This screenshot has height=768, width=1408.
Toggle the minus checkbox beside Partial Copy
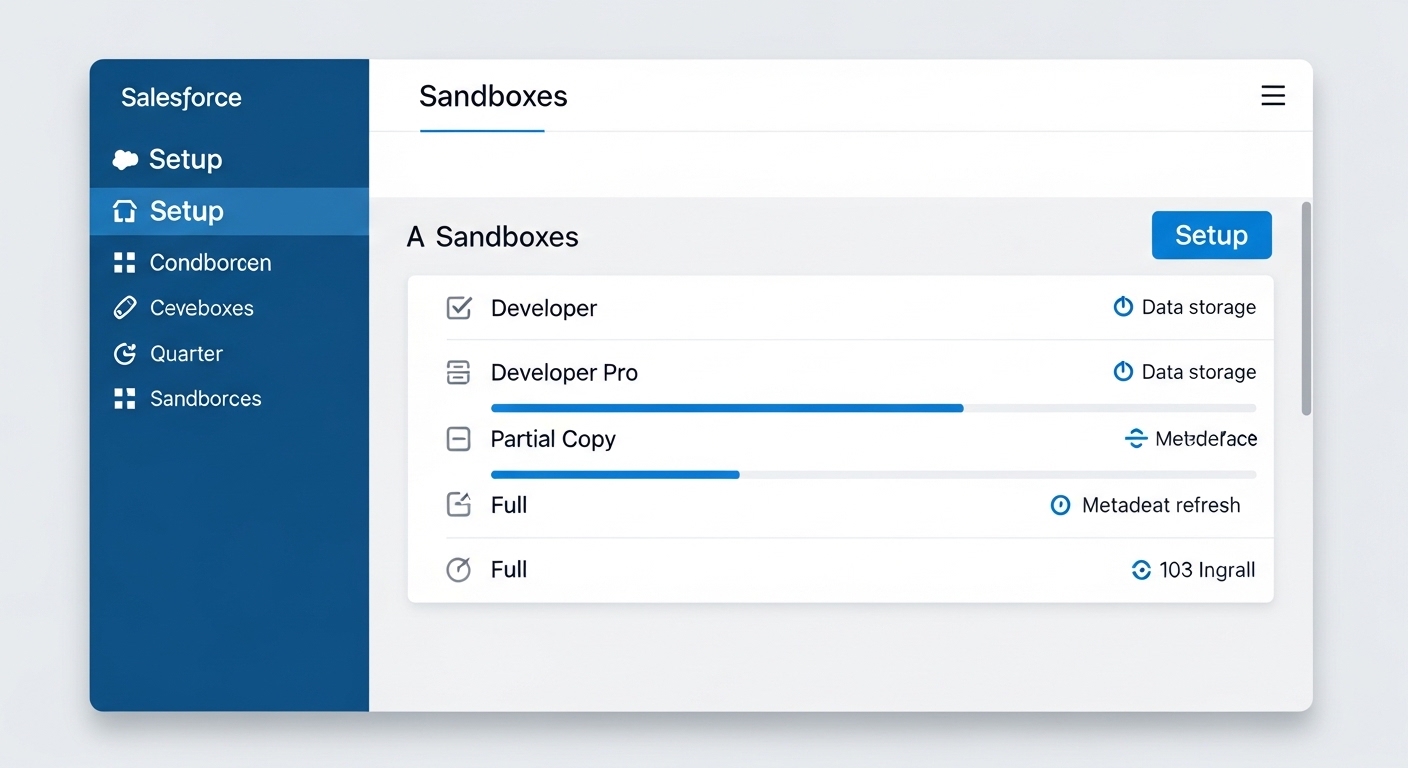[x=459, y=438]
